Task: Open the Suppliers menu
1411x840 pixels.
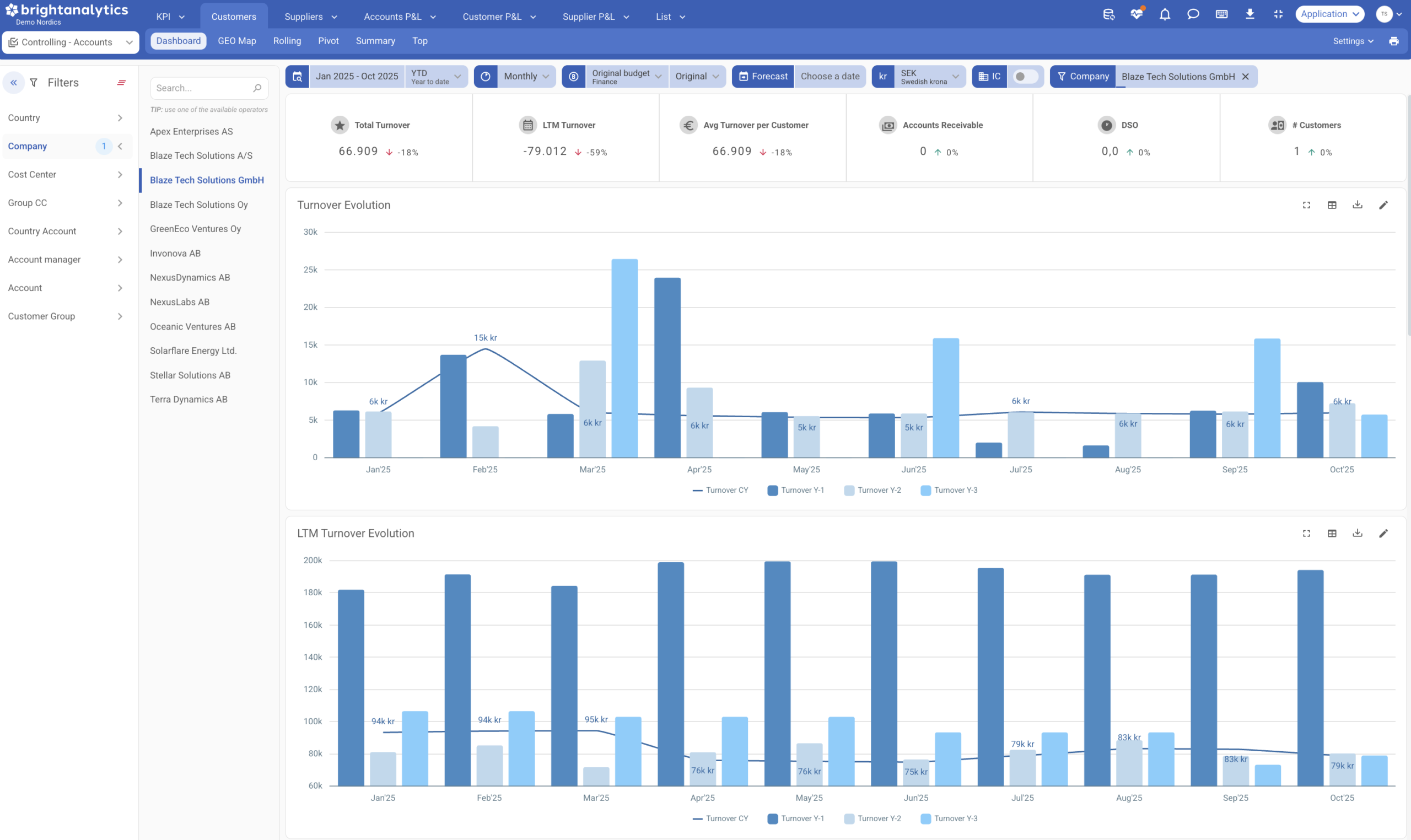Action: [x=310, y=17]
